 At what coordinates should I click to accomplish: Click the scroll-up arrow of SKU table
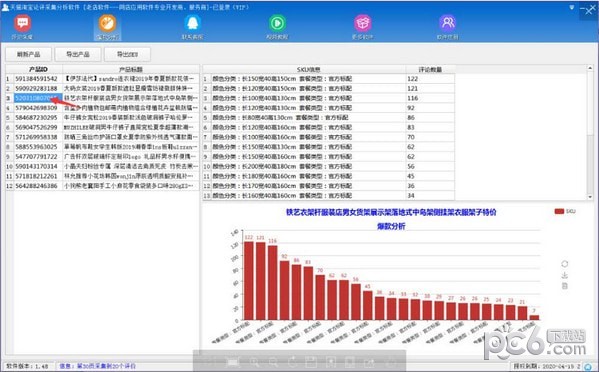590,68
